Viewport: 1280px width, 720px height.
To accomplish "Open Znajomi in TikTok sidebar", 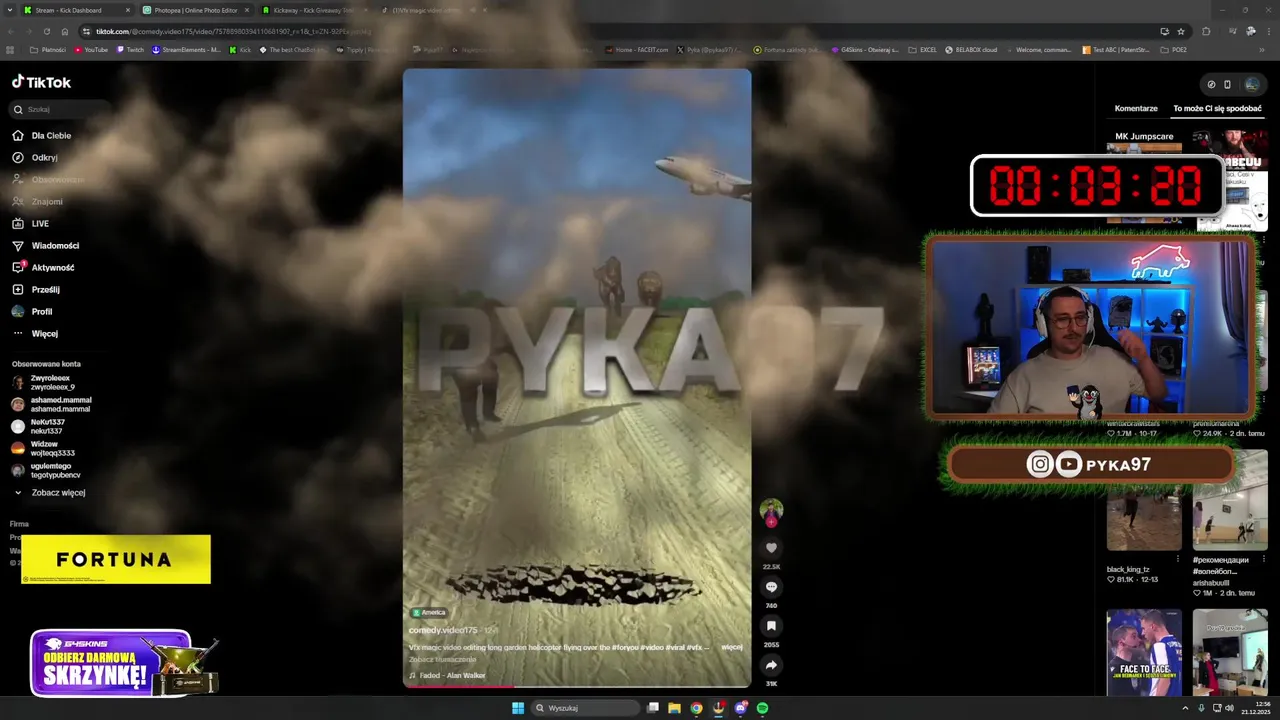I will coord(47,201).
